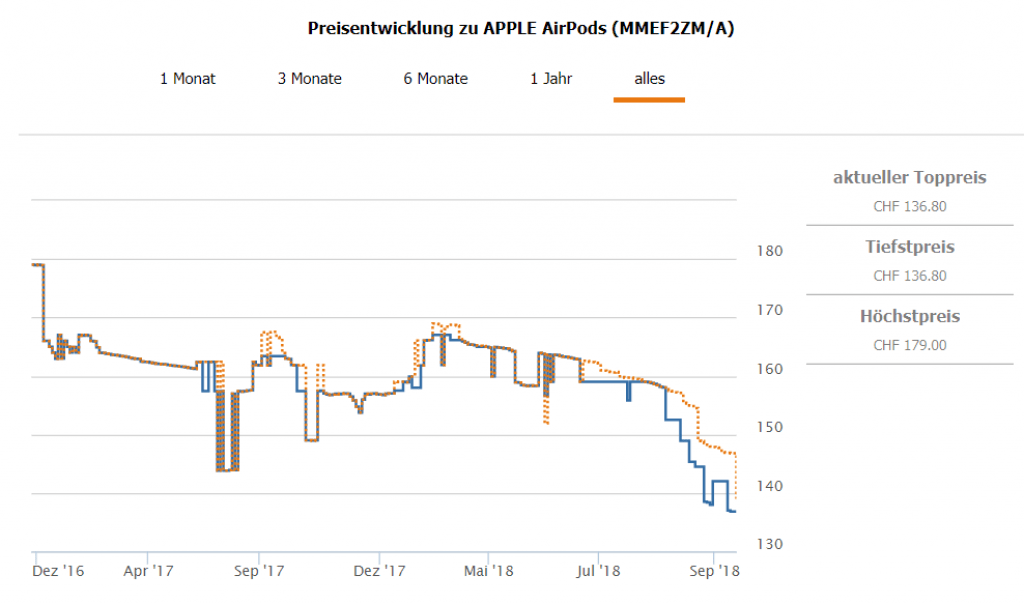Click the Mai '18 x-axis label
This screenshot has height=604, width=1024.
click(489, 571)
